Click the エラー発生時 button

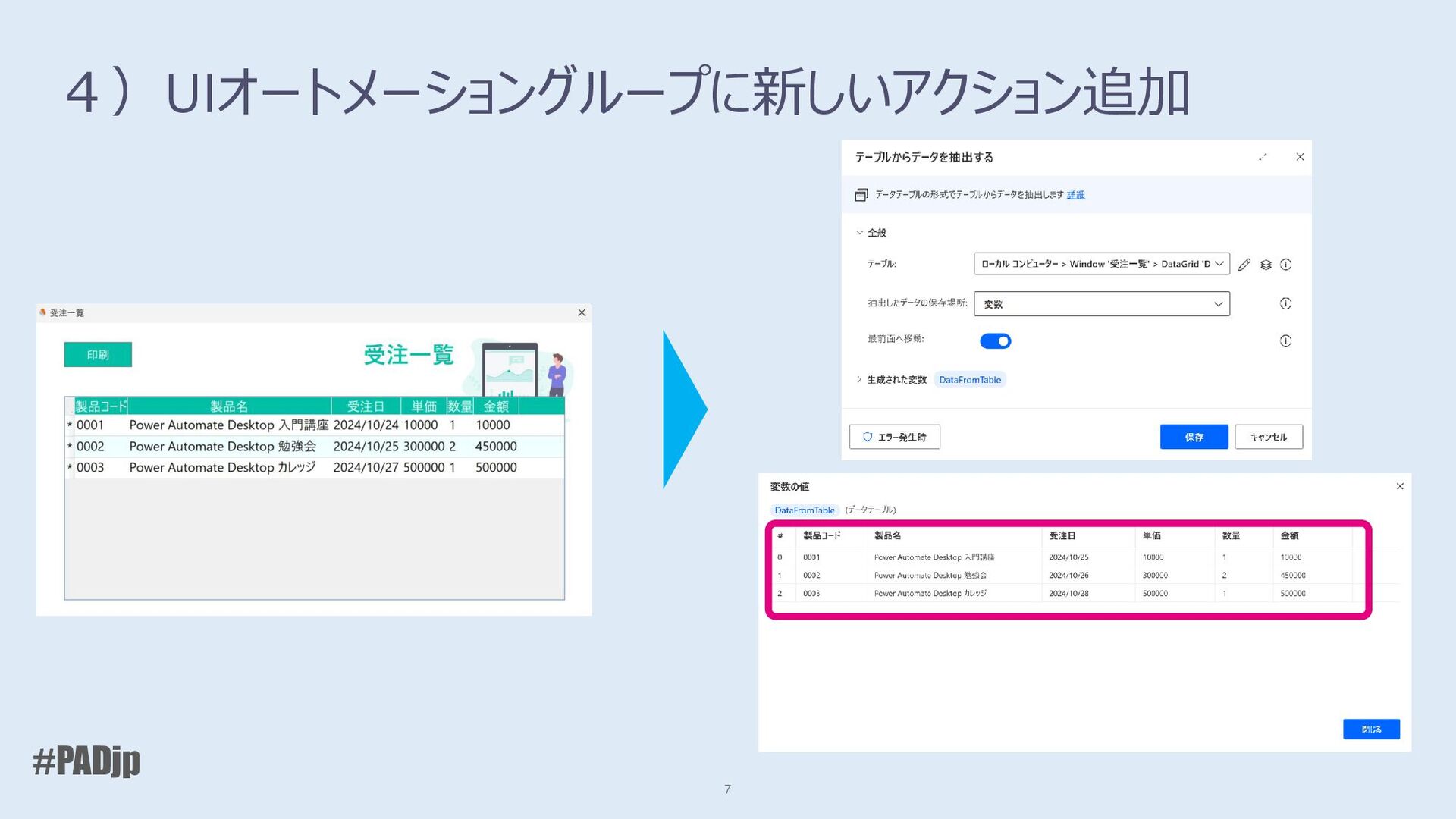click(x=894, y=437)
